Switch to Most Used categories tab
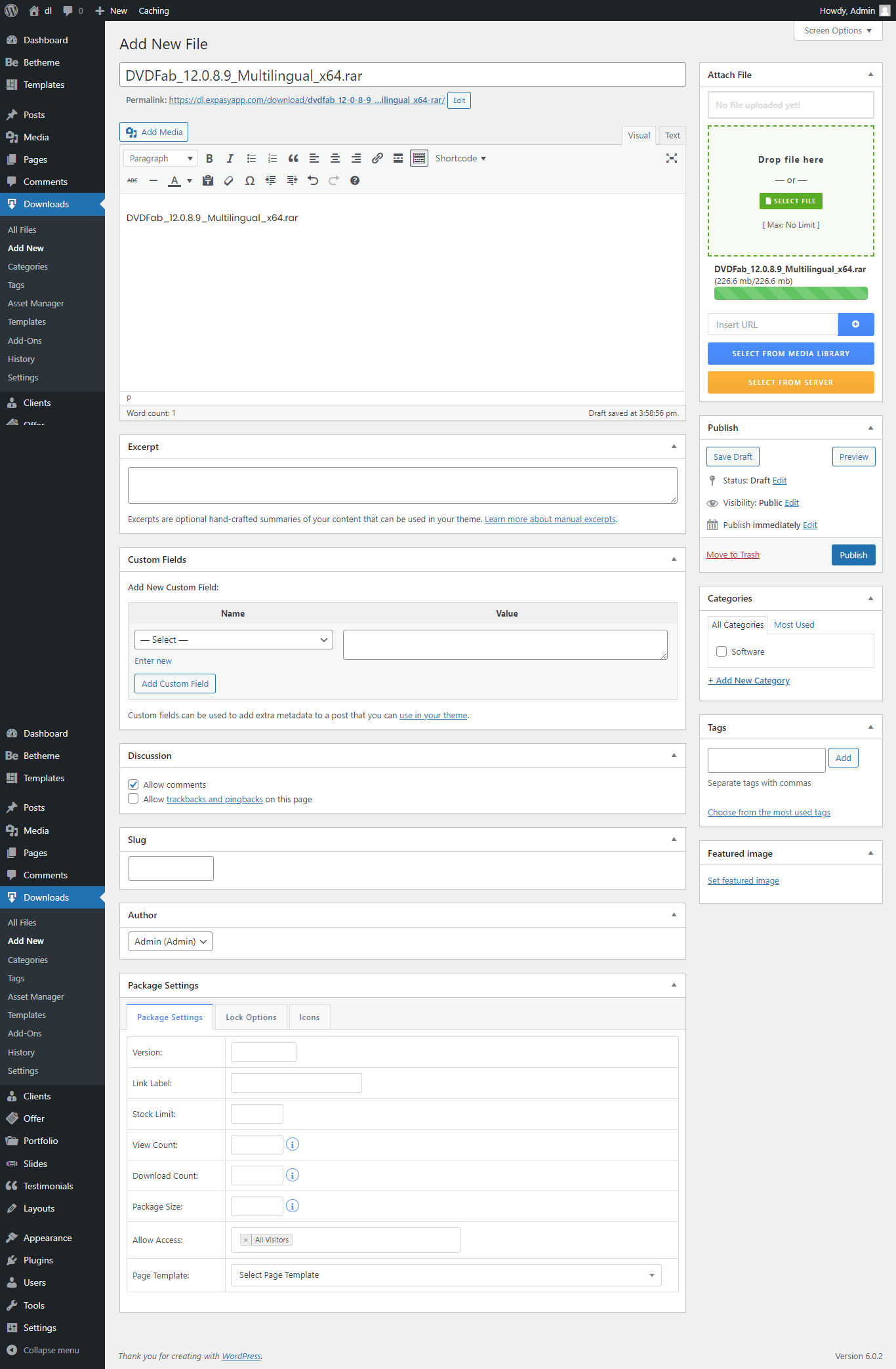Screen dimensions: 896x1369 pos(794,624)
